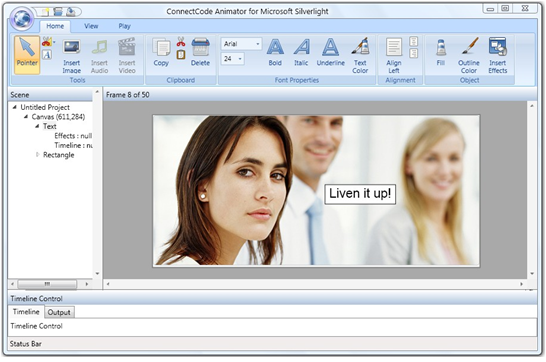Select the Text tool 'A' icon
This screenshot has height=362, width=546.
tap(47, 55)
